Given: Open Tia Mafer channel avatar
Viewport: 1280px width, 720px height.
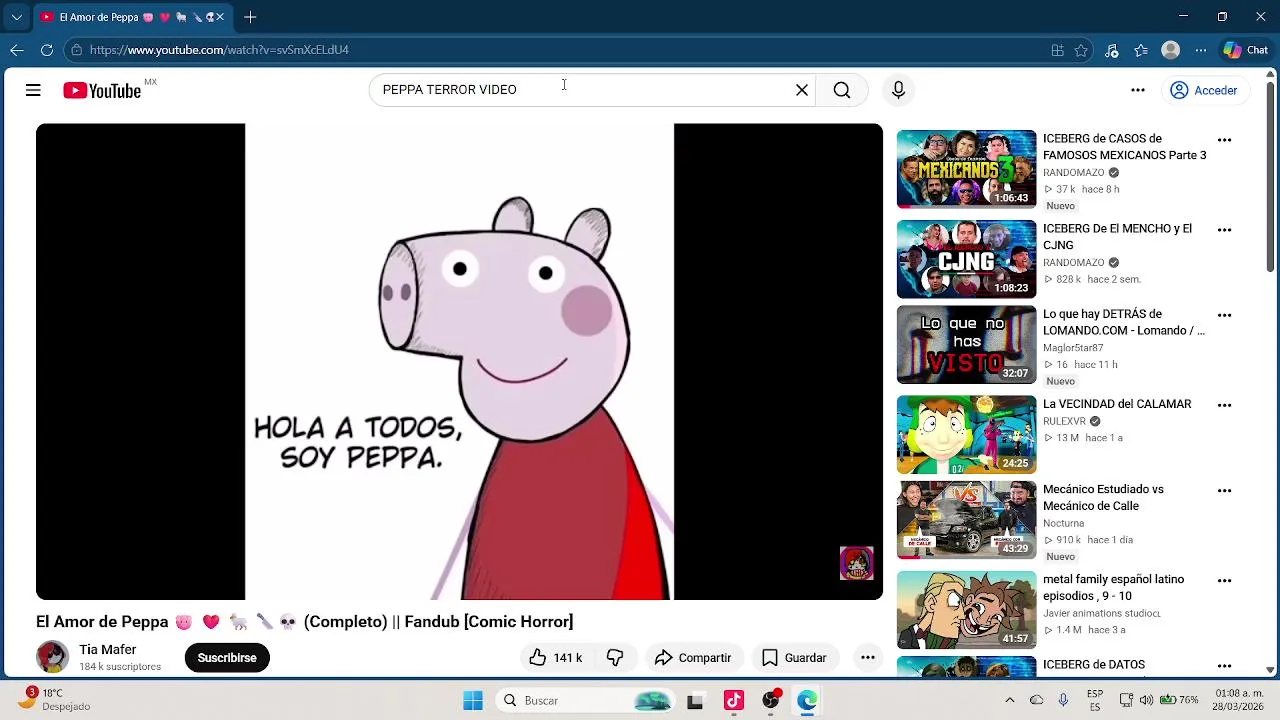Looking at the screenshot, I should (x=52, y=657).
